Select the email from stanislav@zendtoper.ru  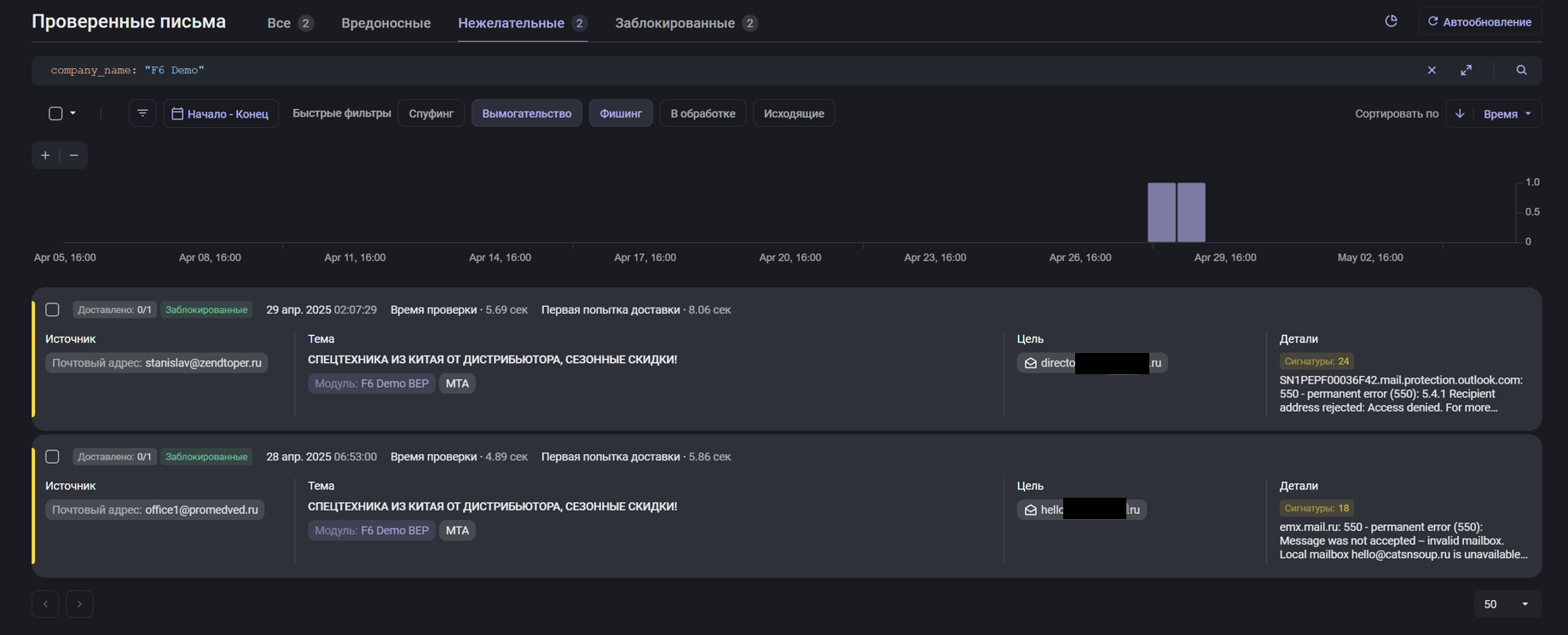[52, 310]
